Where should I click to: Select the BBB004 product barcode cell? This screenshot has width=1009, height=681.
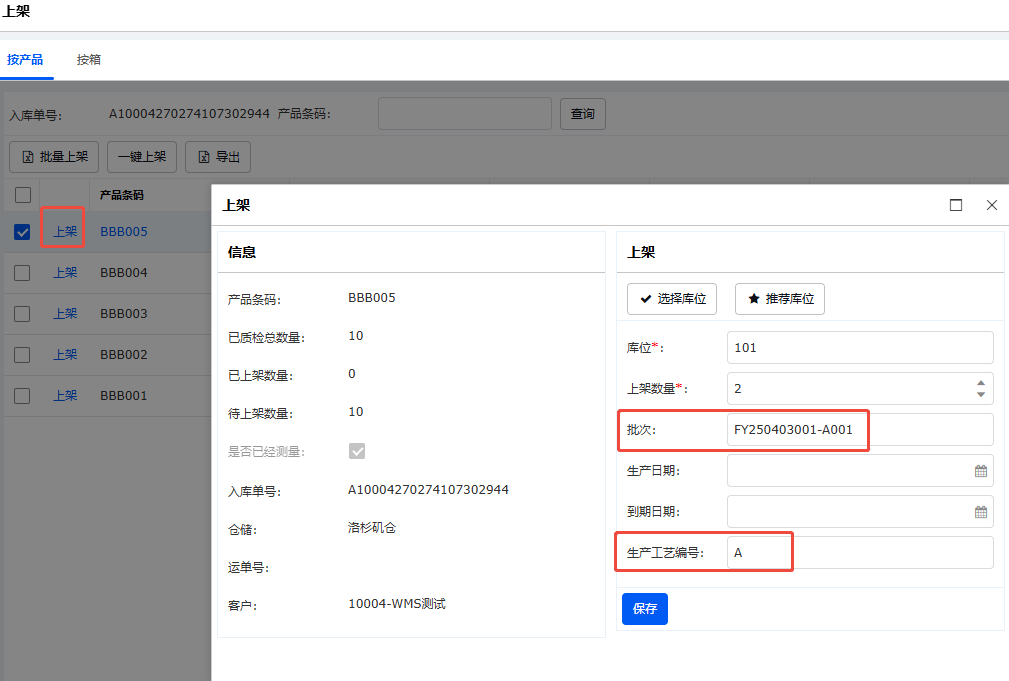124,273
